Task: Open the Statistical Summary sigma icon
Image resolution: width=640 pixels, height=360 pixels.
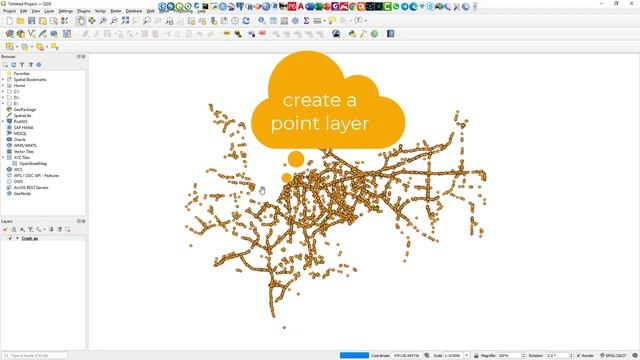Action: 306,21
